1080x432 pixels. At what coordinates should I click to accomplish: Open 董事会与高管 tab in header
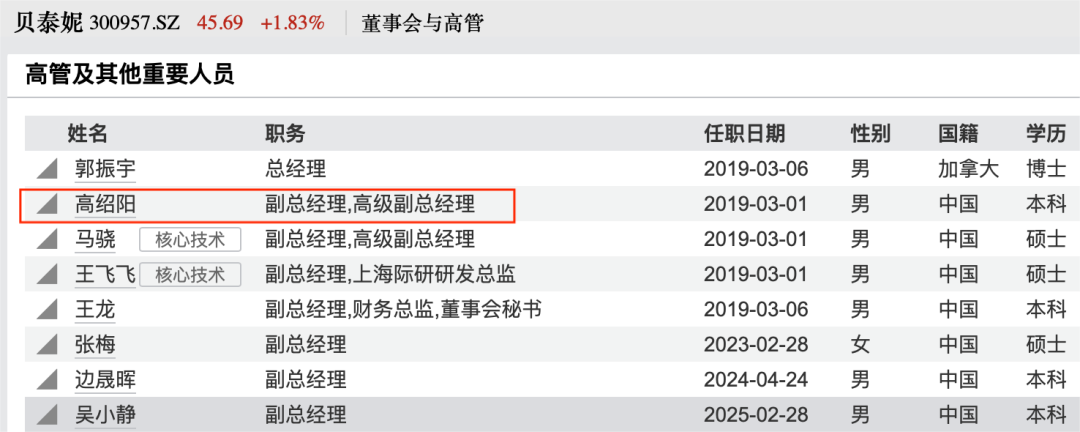coord(422,22)
